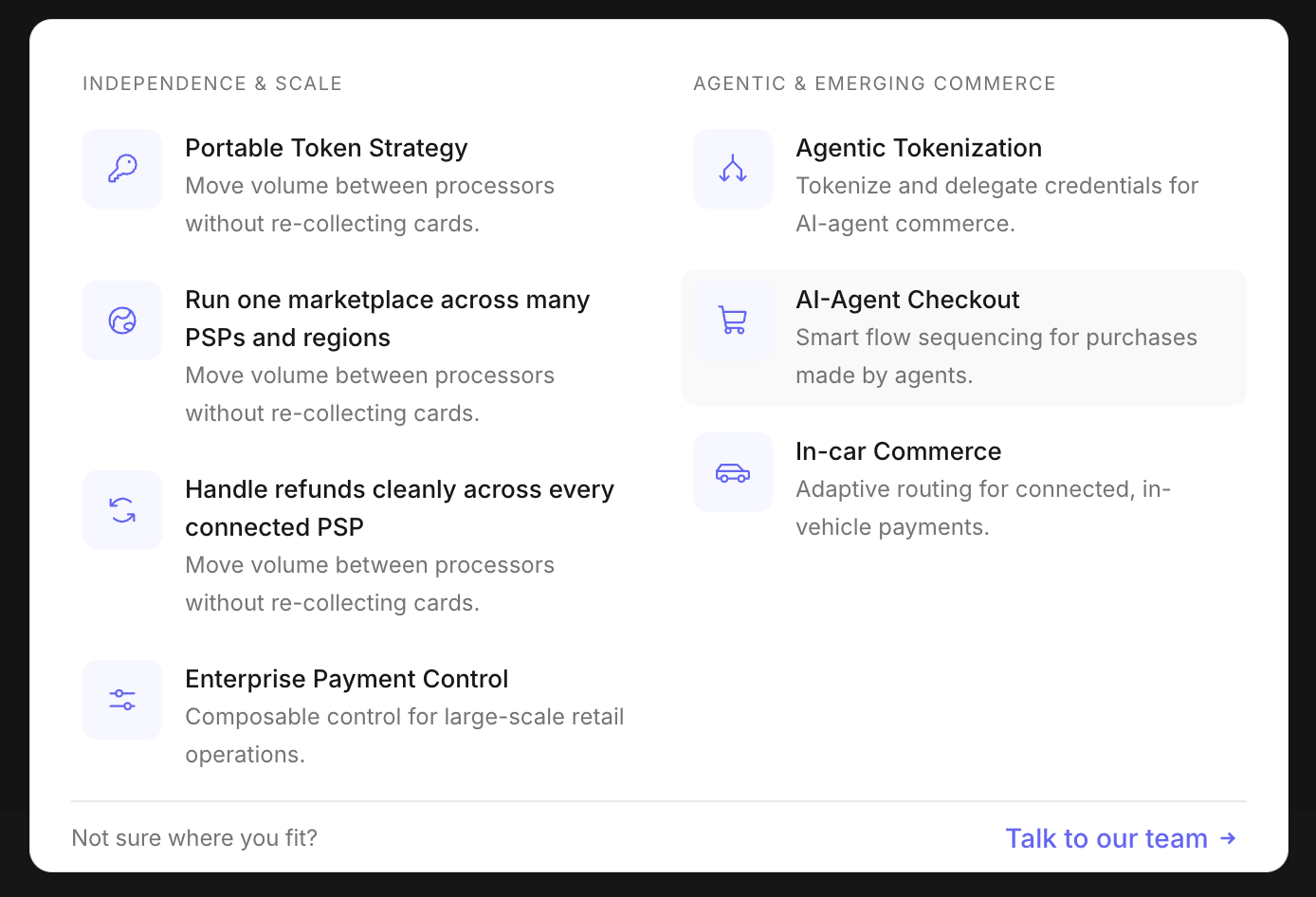The image size is (1316, 897).
Task: Click the Composable control for large-scale retail description
Action: coord(405,736)
